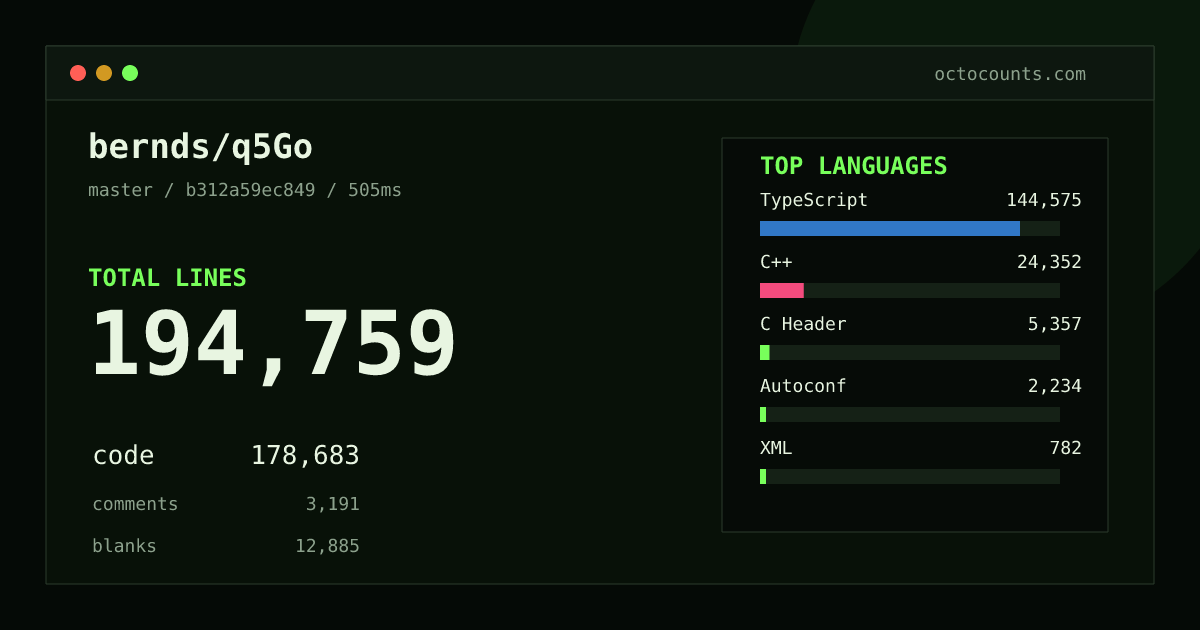The height and width of the screenshot is (630, 1200).
Task: Click the XML progress bar
Action: pyautogui.click(x=763, y=476)
